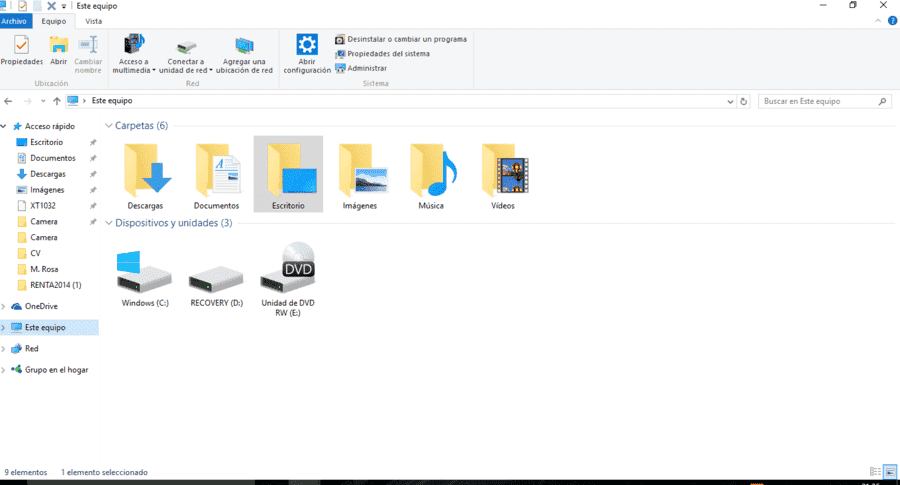Collapse the Carpetas (6) group
Image resolution: width=900 pixels, height=485 pixels.
coord(108,126)
